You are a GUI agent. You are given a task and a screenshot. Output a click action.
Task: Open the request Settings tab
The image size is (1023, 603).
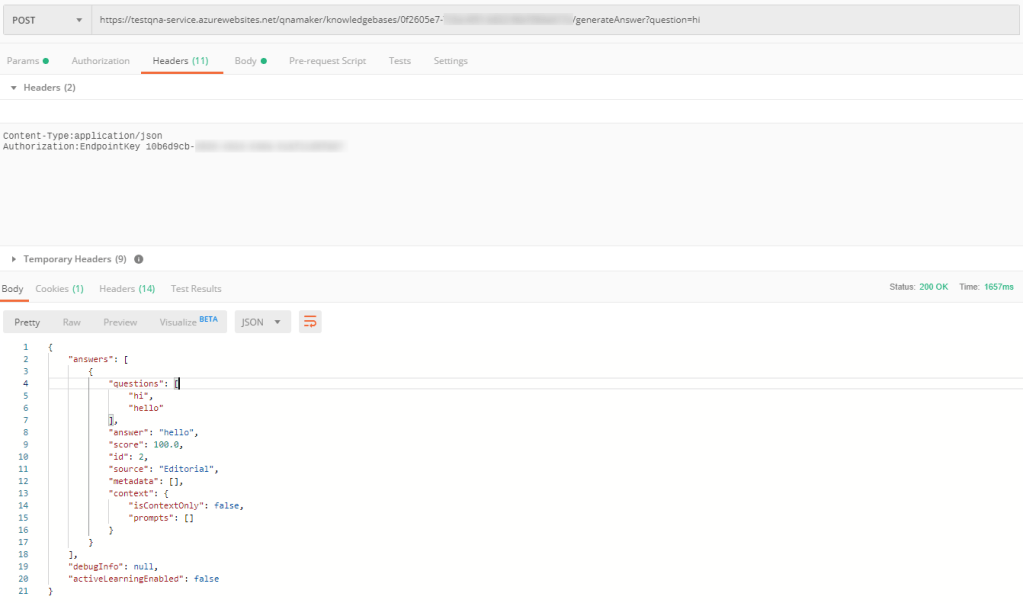point(450,61)
